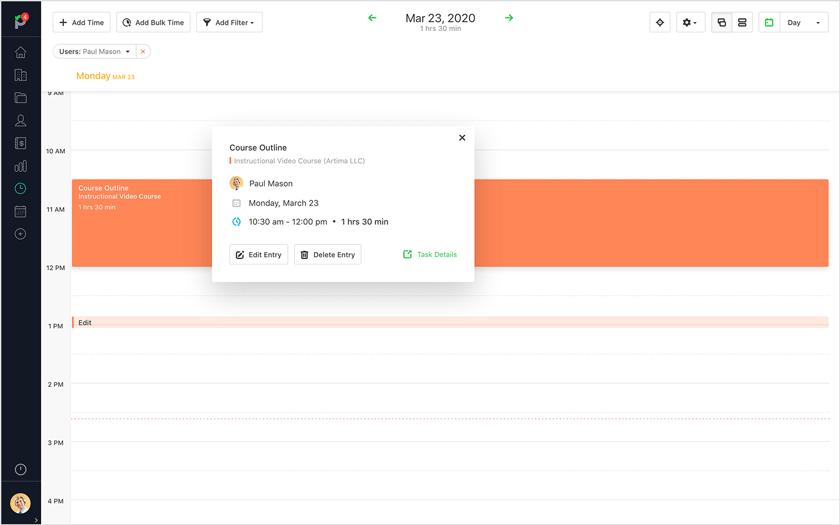Open Users: Paul Mason filter dropdown
The image size is (840, 525).
click(x=94, y=51)
